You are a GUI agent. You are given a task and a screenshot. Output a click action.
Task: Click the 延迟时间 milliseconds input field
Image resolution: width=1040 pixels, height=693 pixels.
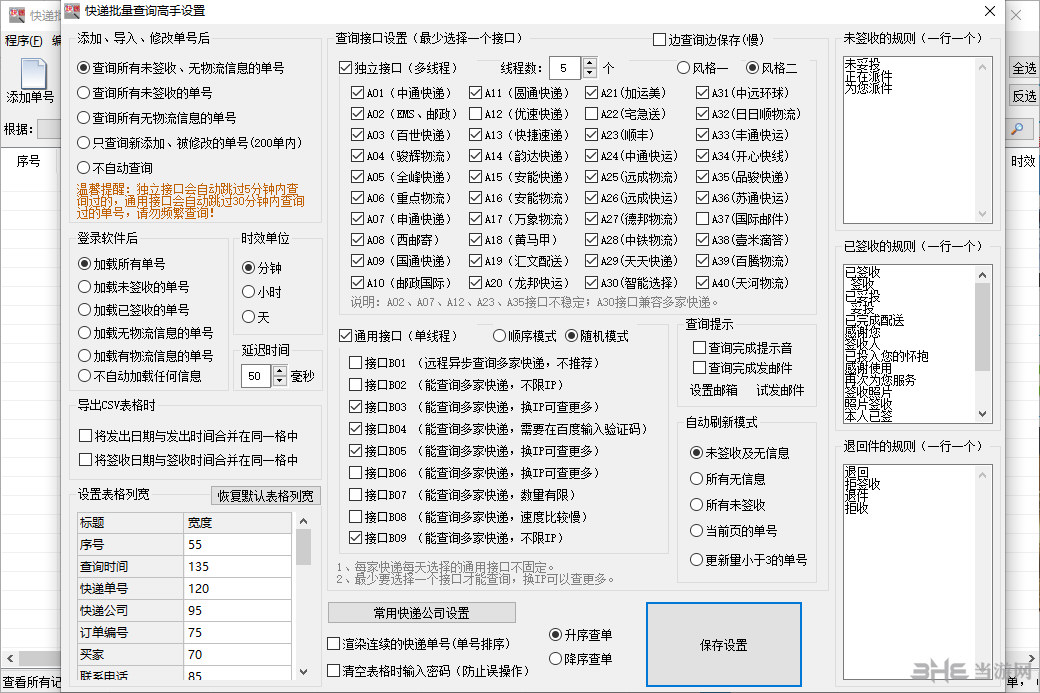257,376
